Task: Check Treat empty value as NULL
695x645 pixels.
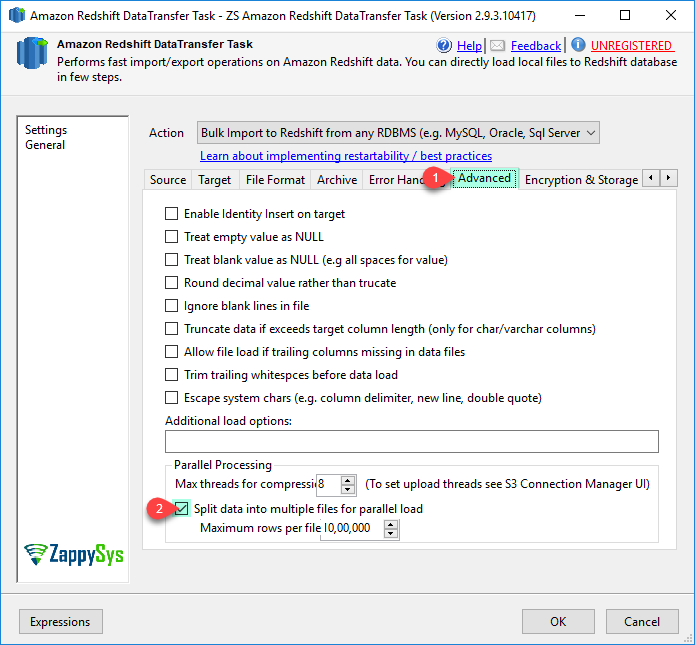Action: point(171,237)
